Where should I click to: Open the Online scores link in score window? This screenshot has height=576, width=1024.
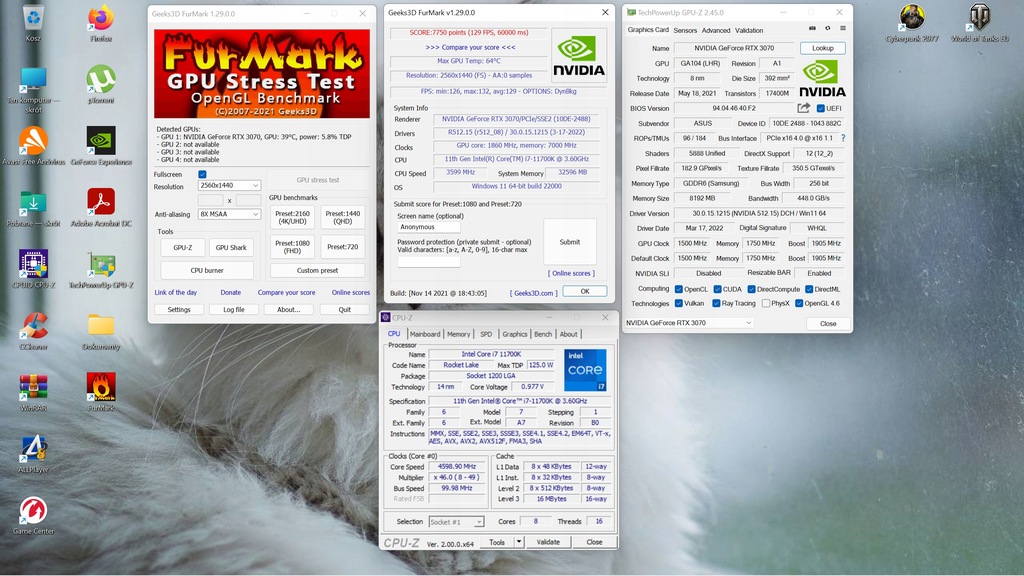click(571, 273)
